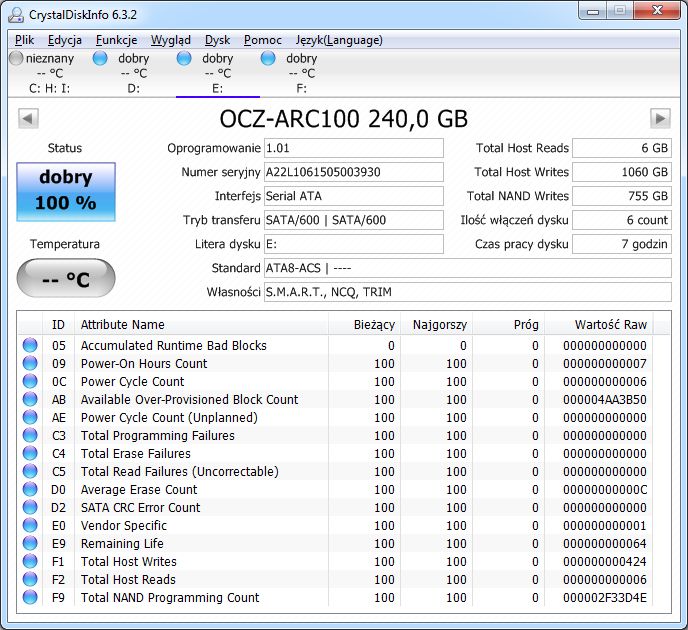
Task: Click status orb for Average Erase Count
Action: [30, 489]
